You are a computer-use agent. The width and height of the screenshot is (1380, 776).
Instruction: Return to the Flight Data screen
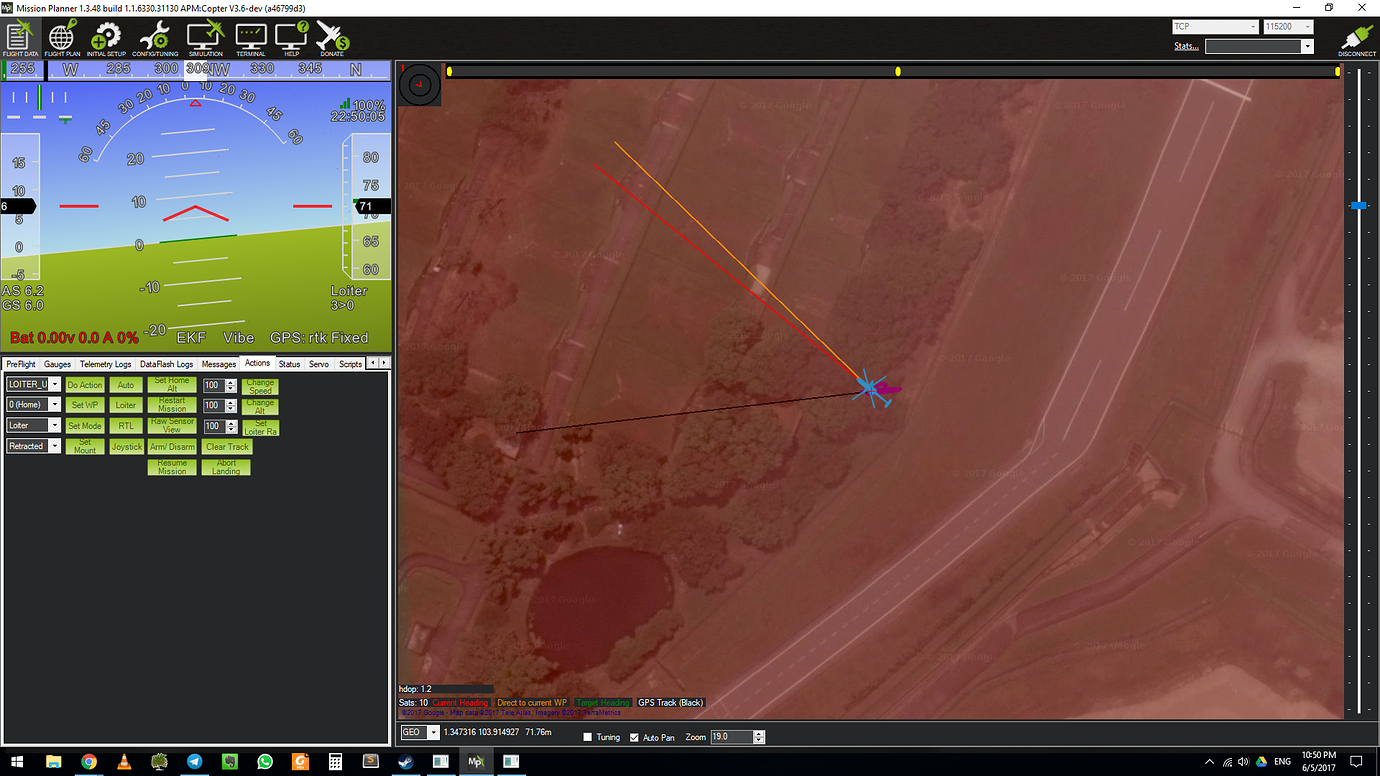point(19,40)
